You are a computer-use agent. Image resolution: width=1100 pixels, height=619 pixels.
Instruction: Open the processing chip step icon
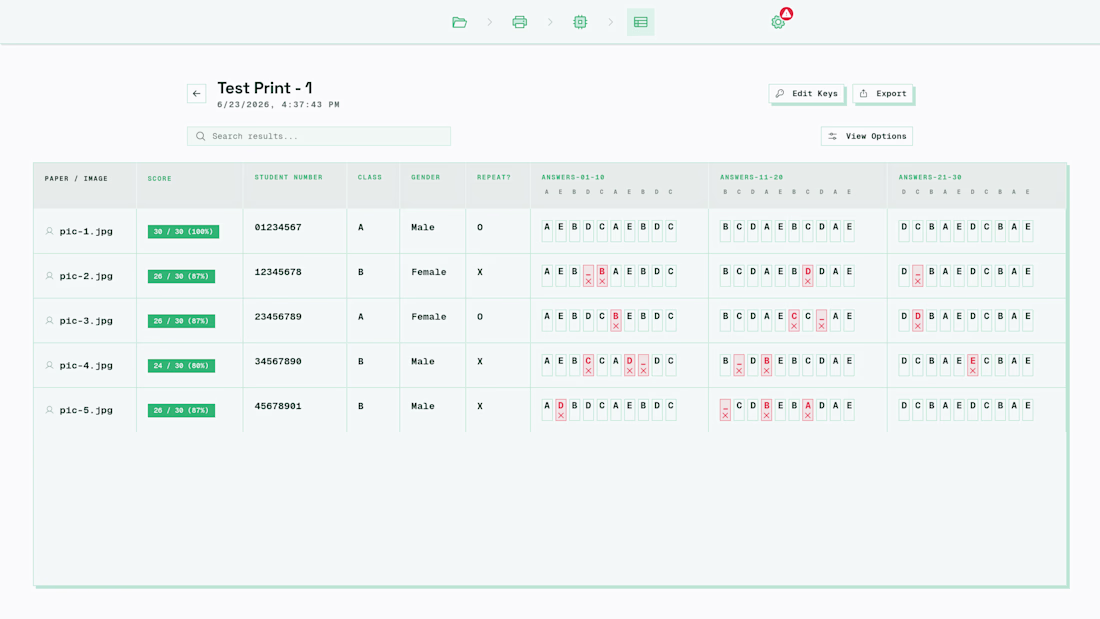click(580, 22)
